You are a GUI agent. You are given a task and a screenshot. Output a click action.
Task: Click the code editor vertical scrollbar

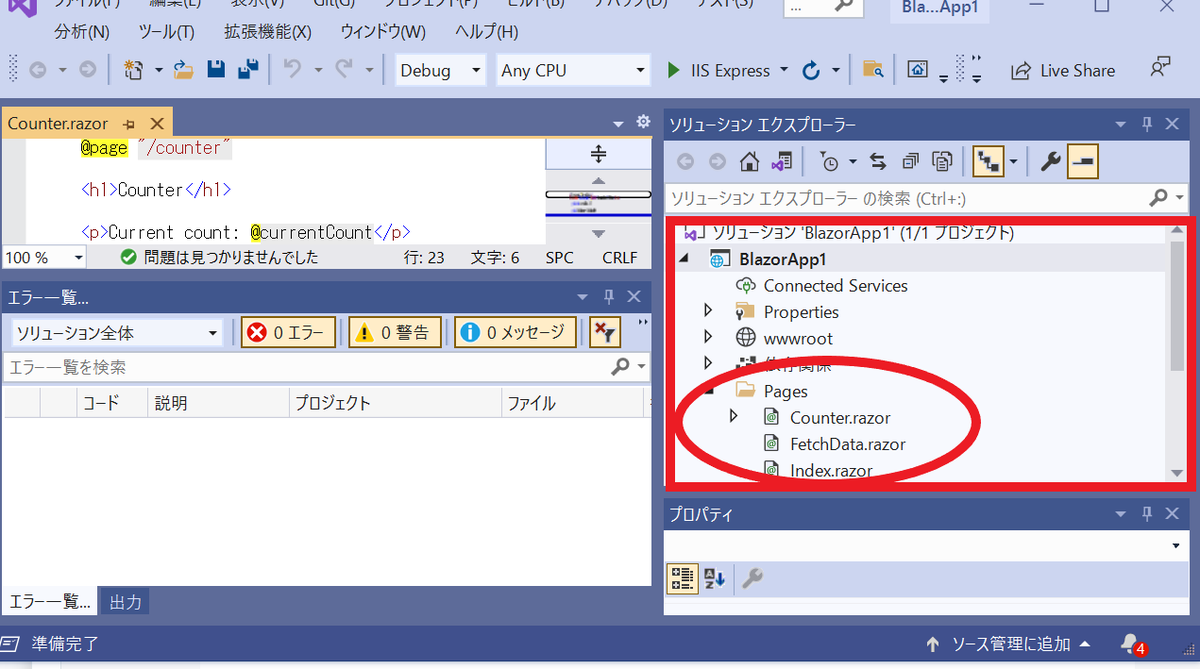pyautogui.click(x=599, y=207)
